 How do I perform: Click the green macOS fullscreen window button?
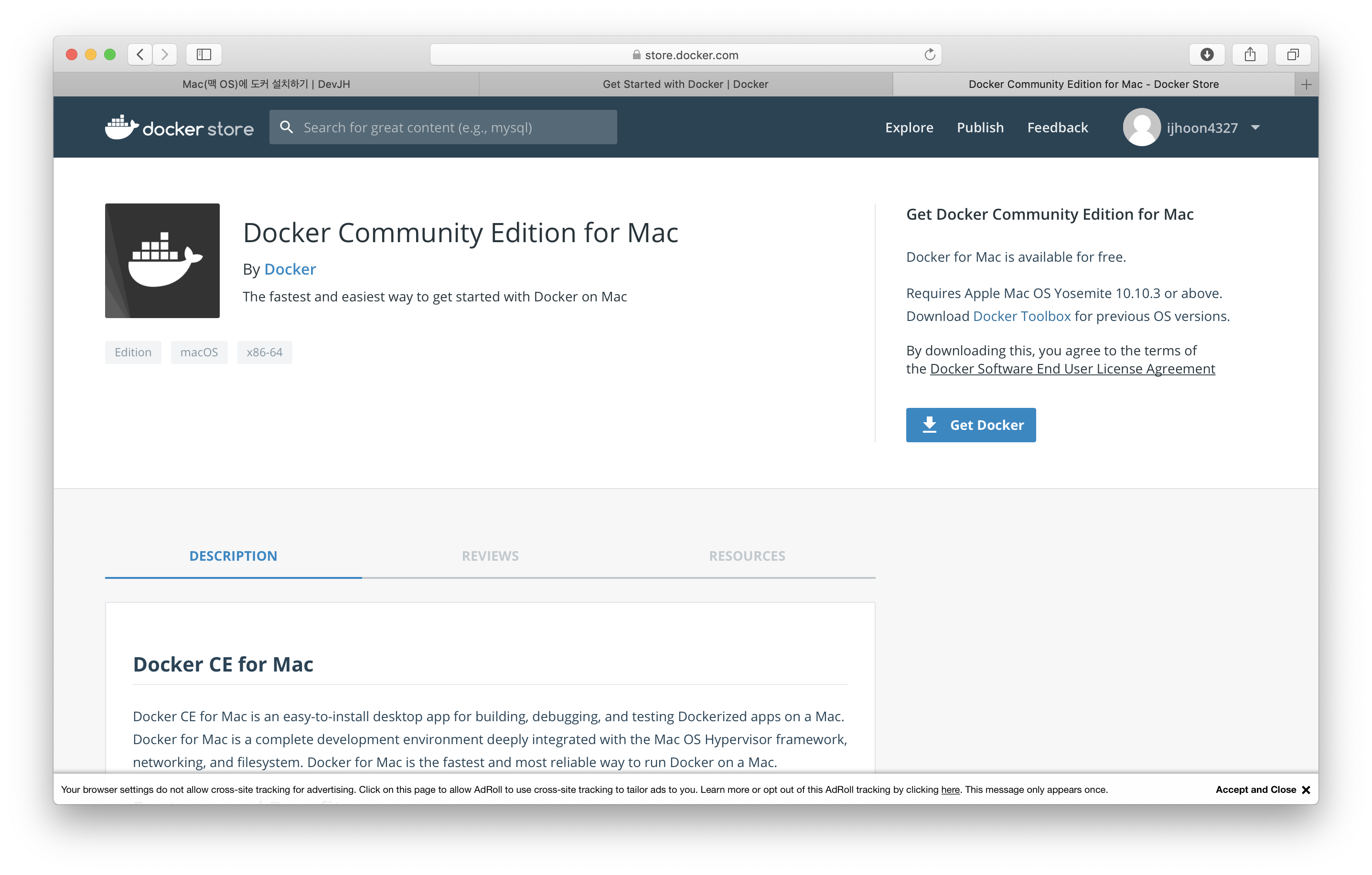coord(110,54)
